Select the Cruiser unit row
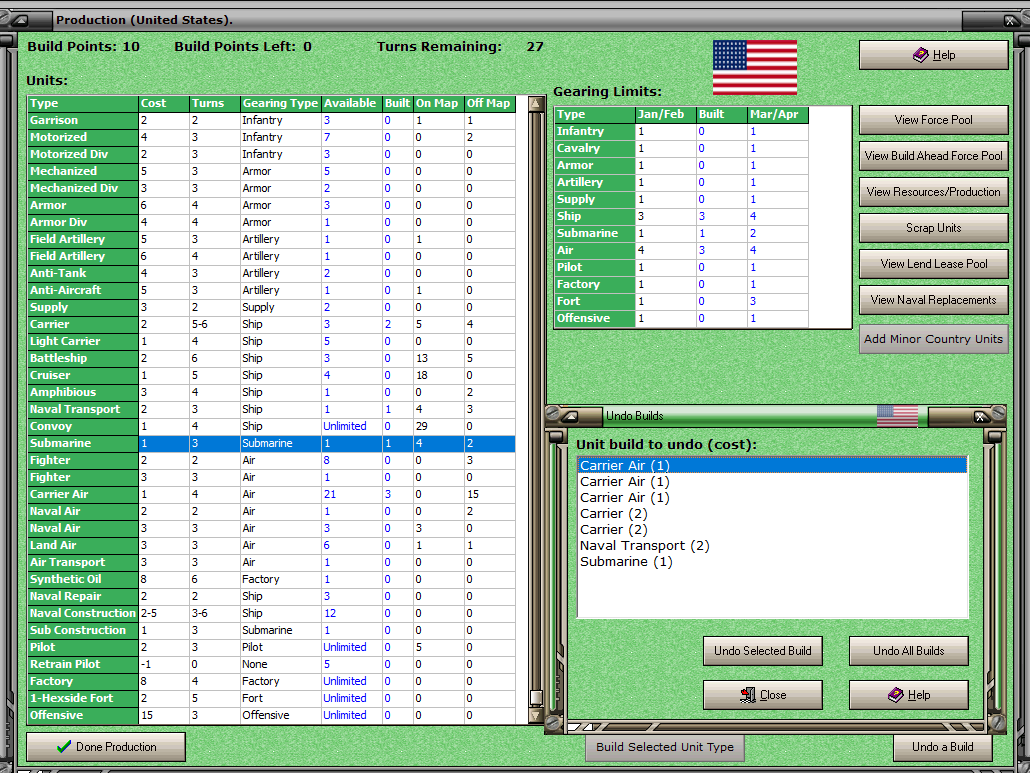Viewport: 1030px width, 773px height. pos(271,376)
